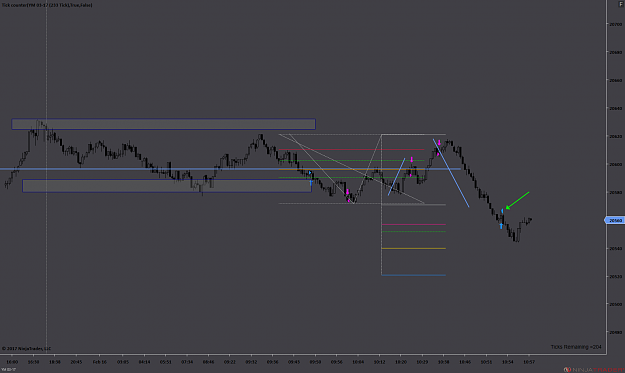Click the 07:34 time axis label

pos(187,362)
